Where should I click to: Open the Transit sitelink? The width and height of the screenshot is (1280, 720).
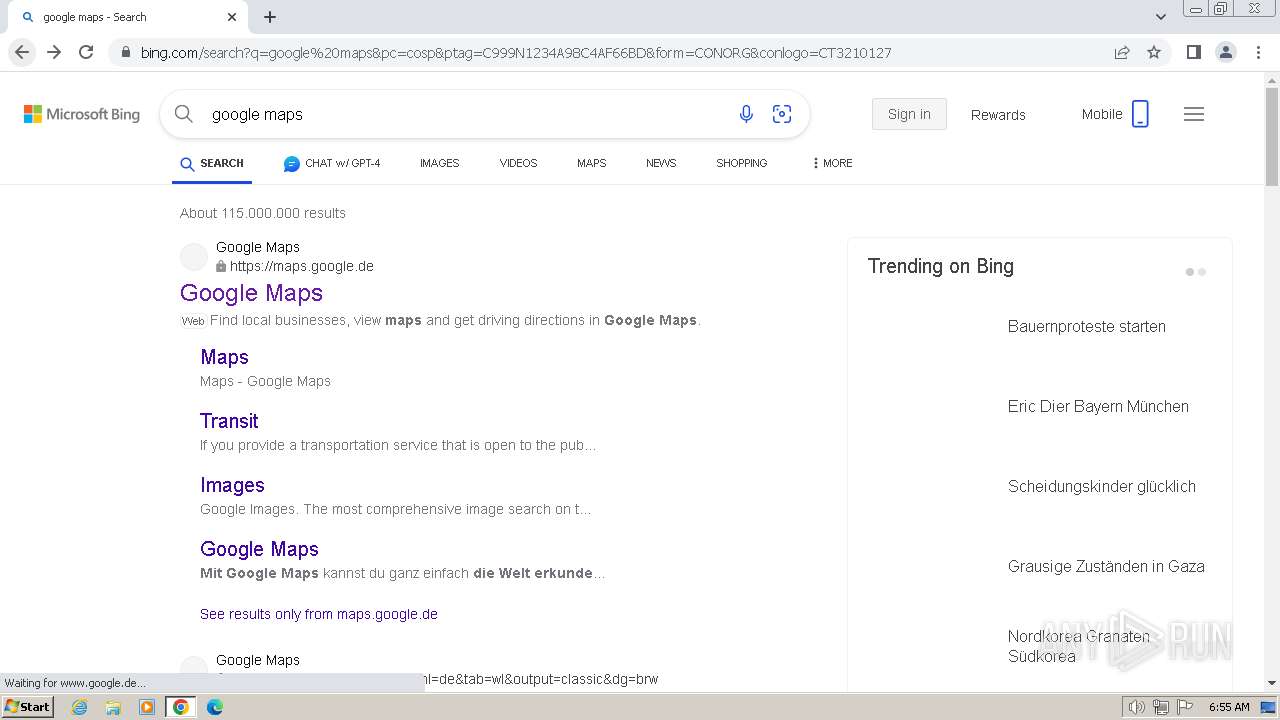[229, 421]
